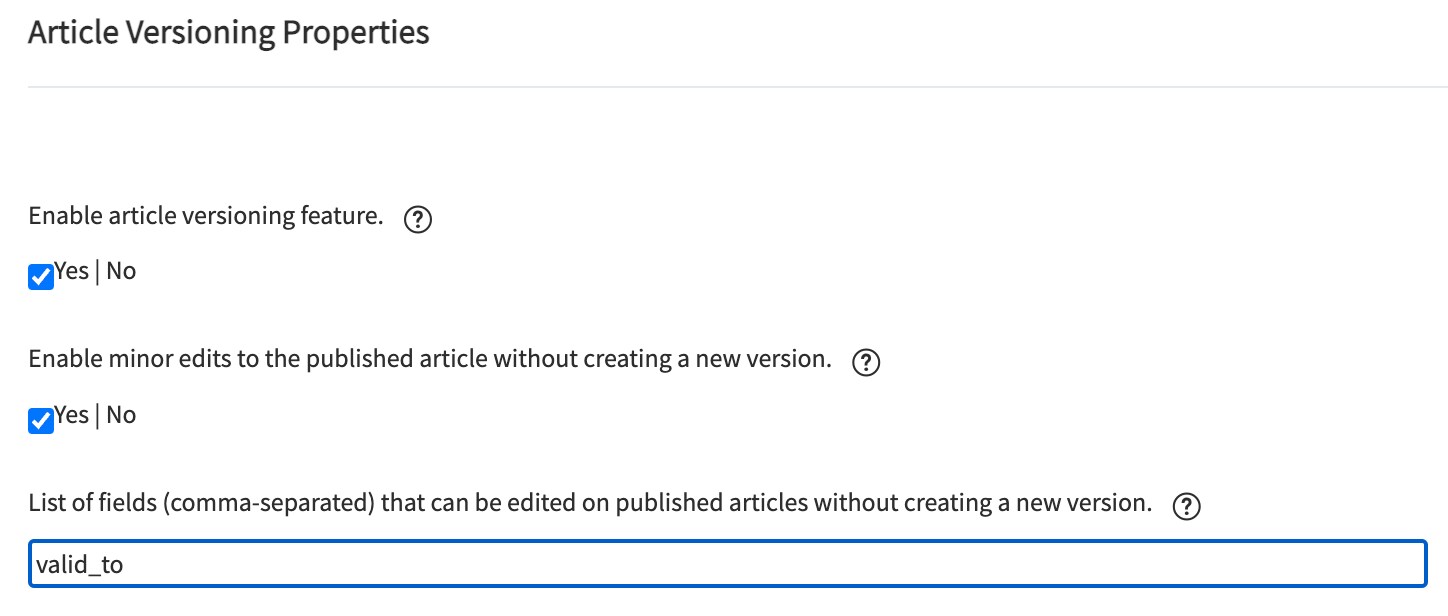Click the 'Enable article versioning feature.' label
The width and height of the screenshot is (1448, 616).
[206, 216]
